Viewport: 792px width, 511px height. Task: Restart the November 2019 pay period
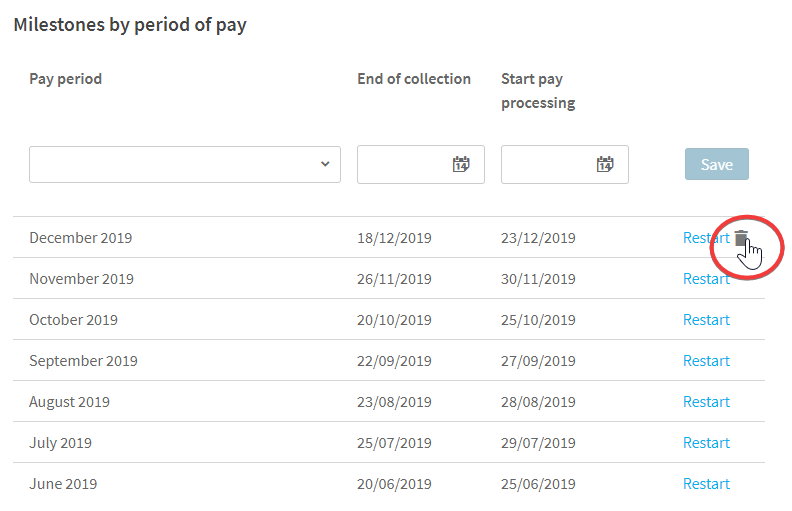coord(706,279)
